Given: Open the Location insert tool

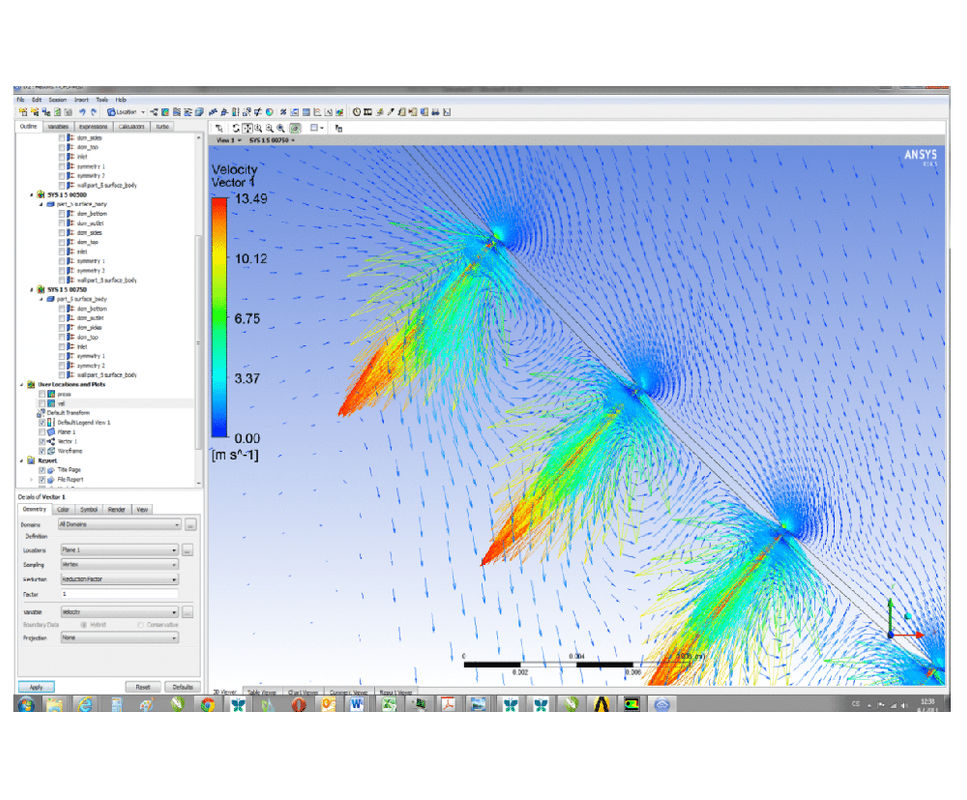Looking at the screenshot, I should tap(124, 112).
